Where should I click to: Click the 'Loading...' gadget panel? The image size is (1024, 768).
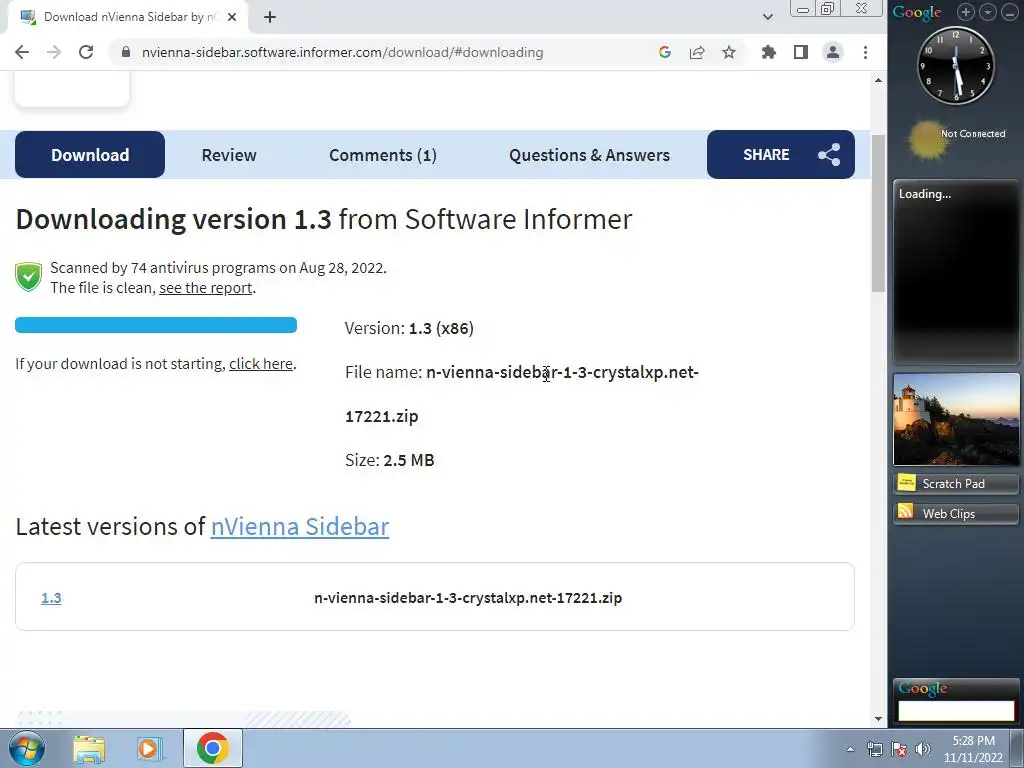click(956, 272)
